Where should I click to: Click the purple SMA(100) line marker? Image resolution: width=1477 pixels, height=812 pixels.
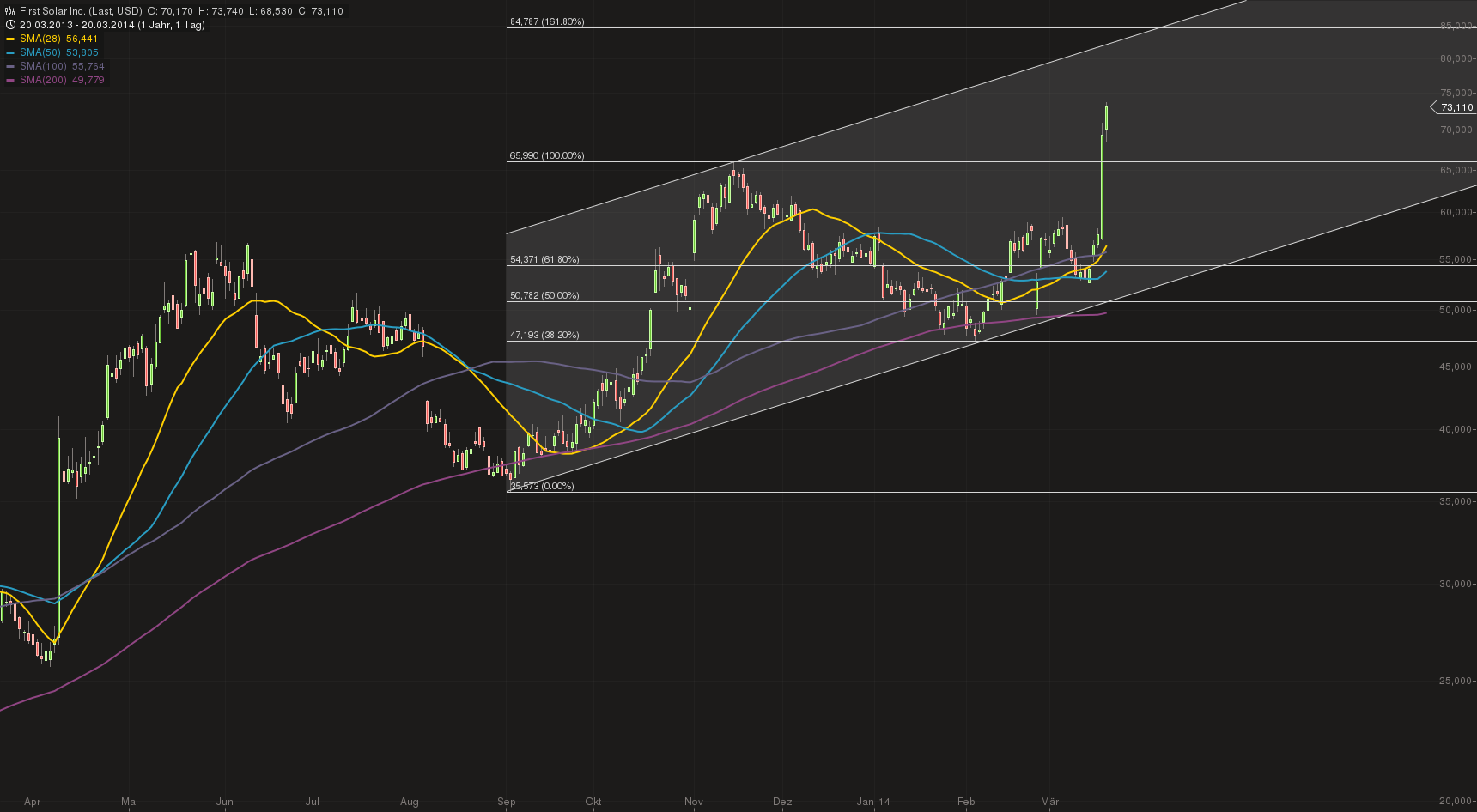pos(10,66)
